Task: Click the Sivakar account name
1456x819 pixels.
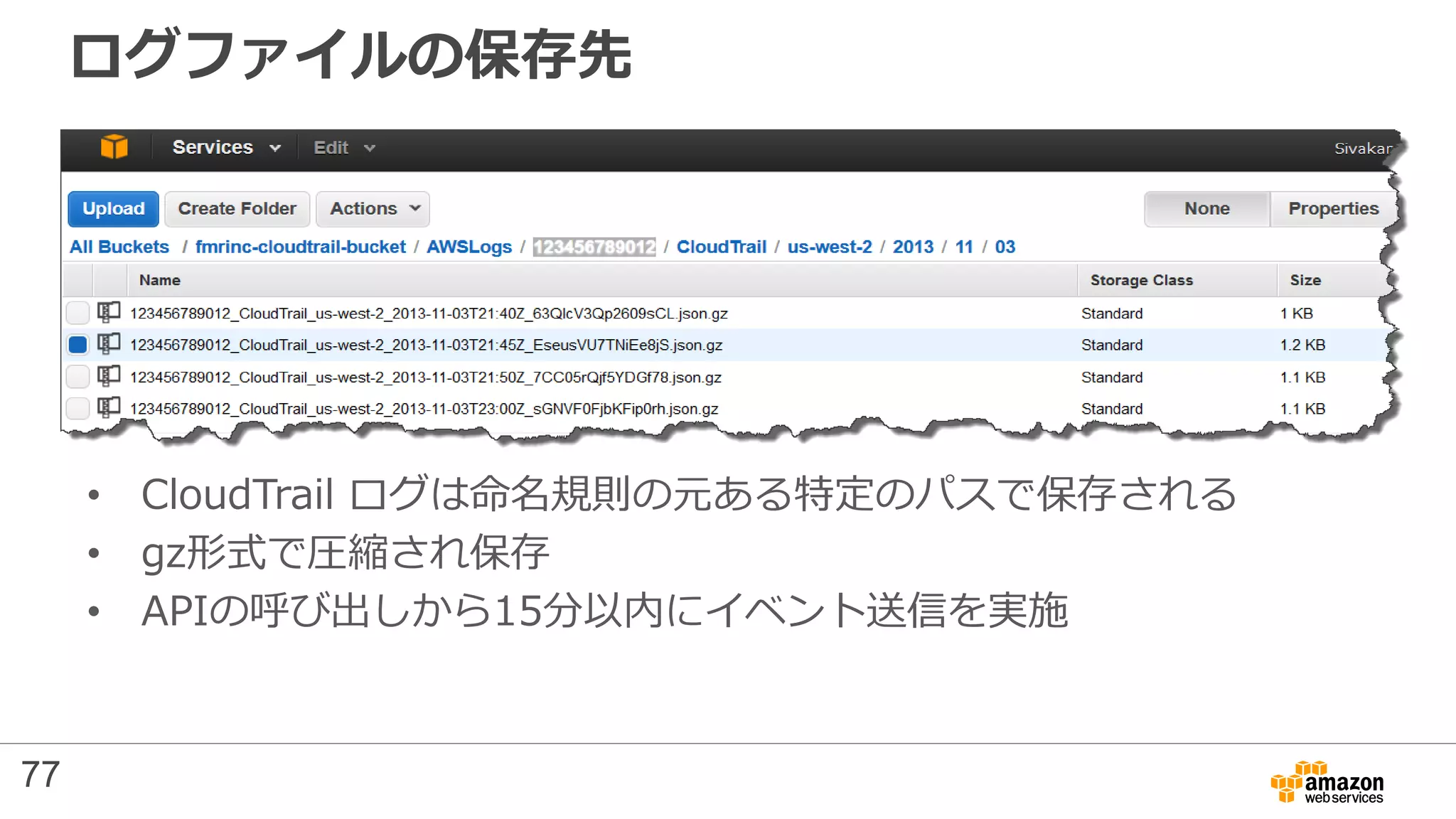Action: point(1363,149)
